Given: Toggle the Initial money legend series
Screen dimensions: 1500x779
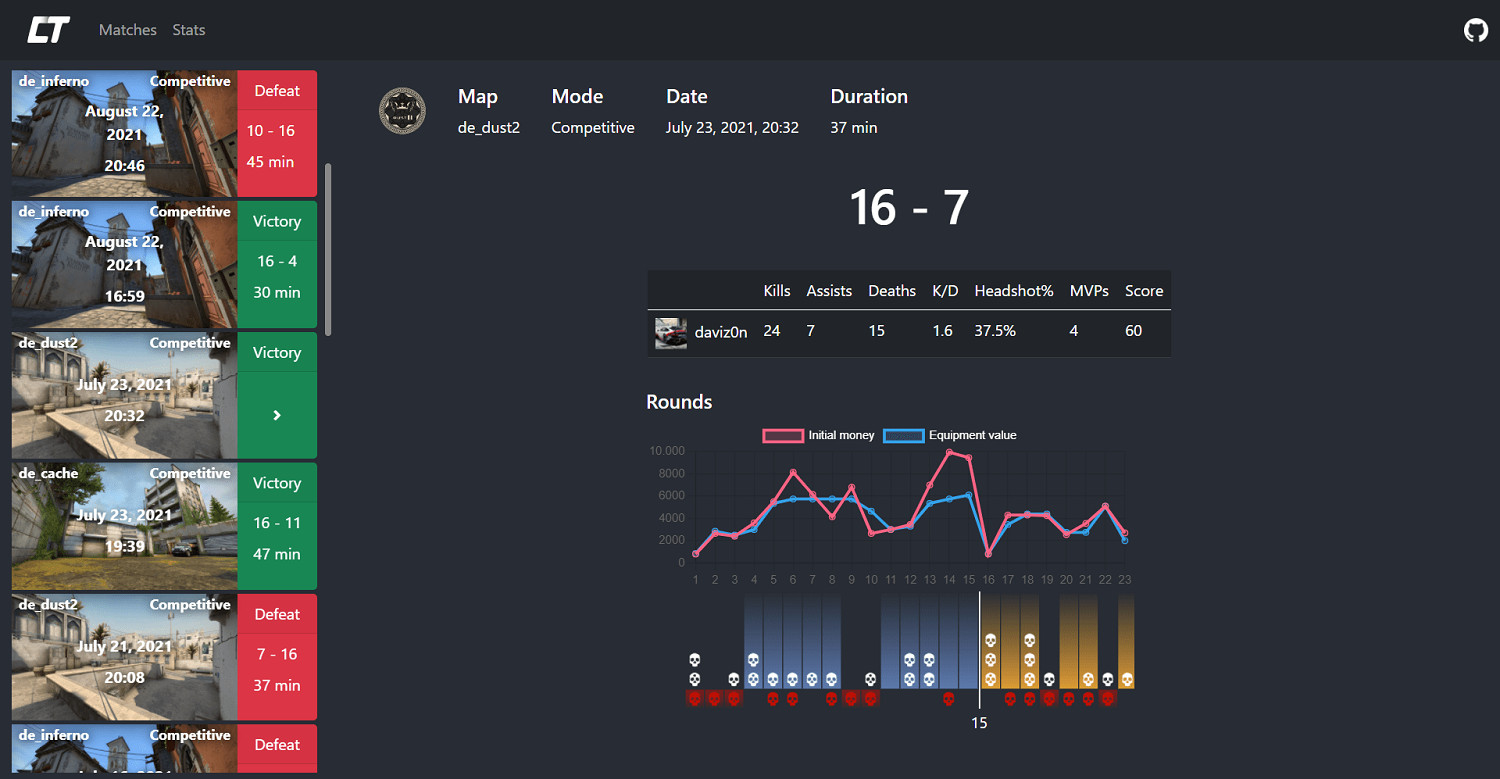Looking at the screenshot, I should point(818,435).
